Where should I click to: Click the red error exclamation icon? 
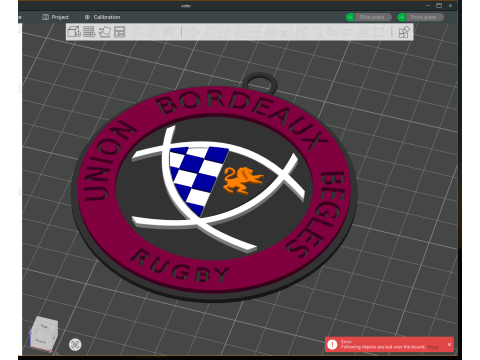[332, 344]
